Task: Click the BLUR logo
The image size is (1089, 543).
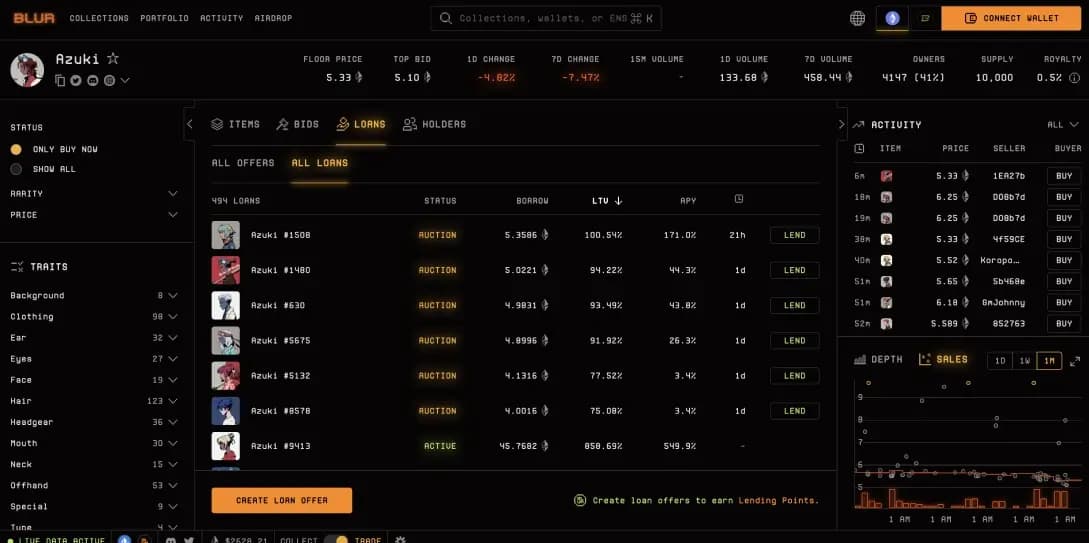Action: point(34,18)
